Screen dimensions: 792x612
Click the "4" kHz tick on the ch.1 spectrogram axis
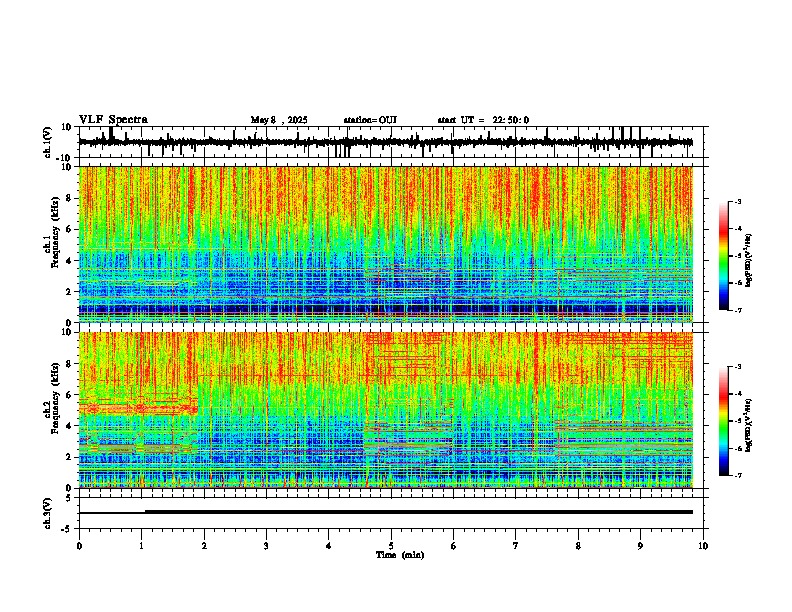click(x=70, y=260)
